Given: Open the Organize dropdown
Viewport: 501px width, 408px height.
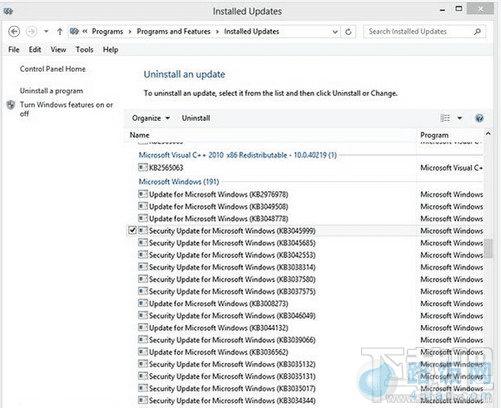Looking at the screenshot, I should tap(151, 118).
